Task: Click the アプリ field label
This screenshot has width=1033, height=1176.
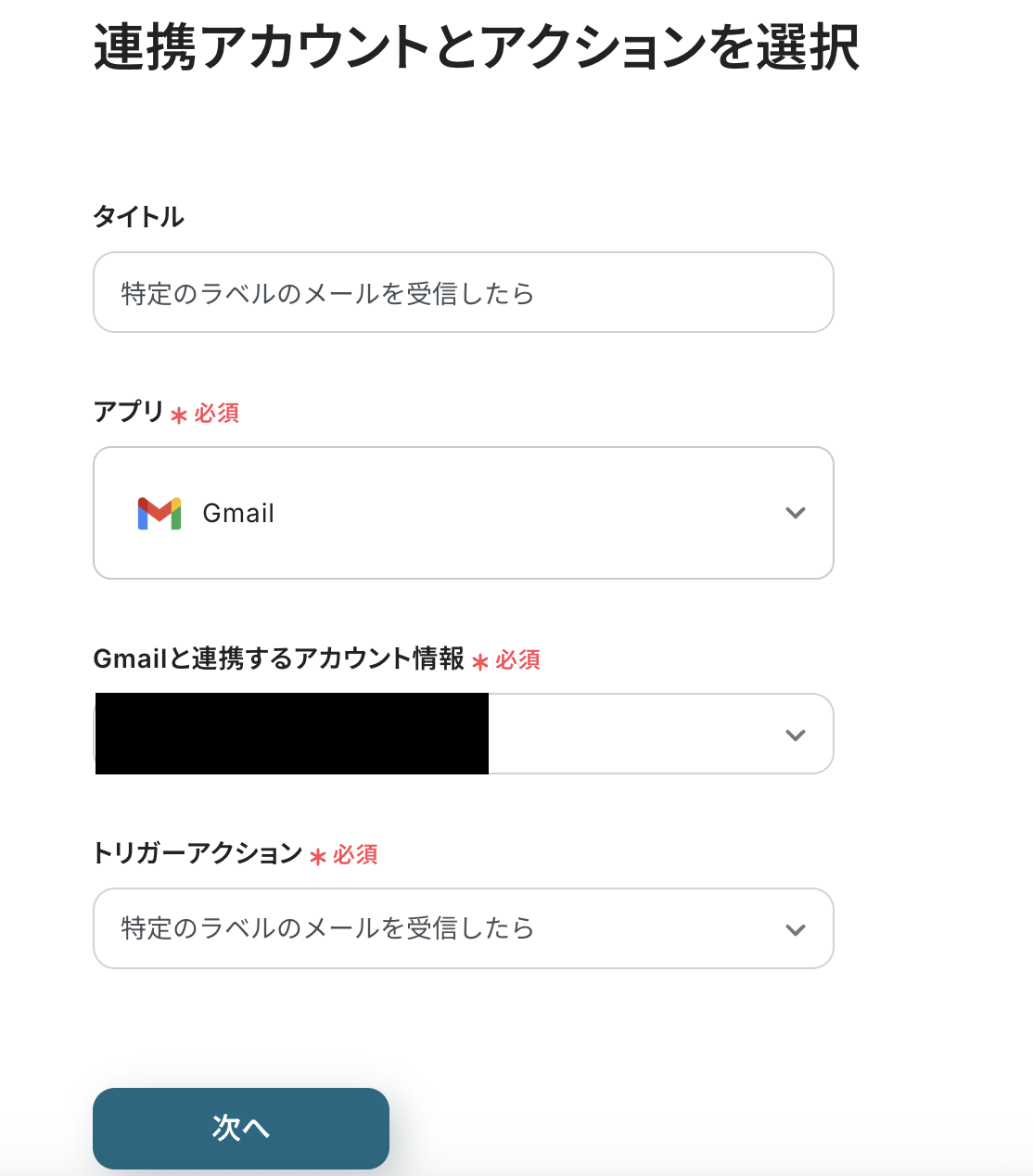Action: (129, 412)
